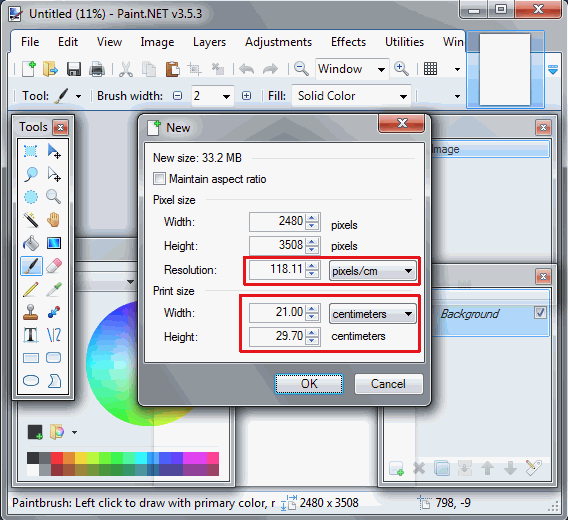
Task: Select the Pan hand tool
Action: tap(53, 220)
